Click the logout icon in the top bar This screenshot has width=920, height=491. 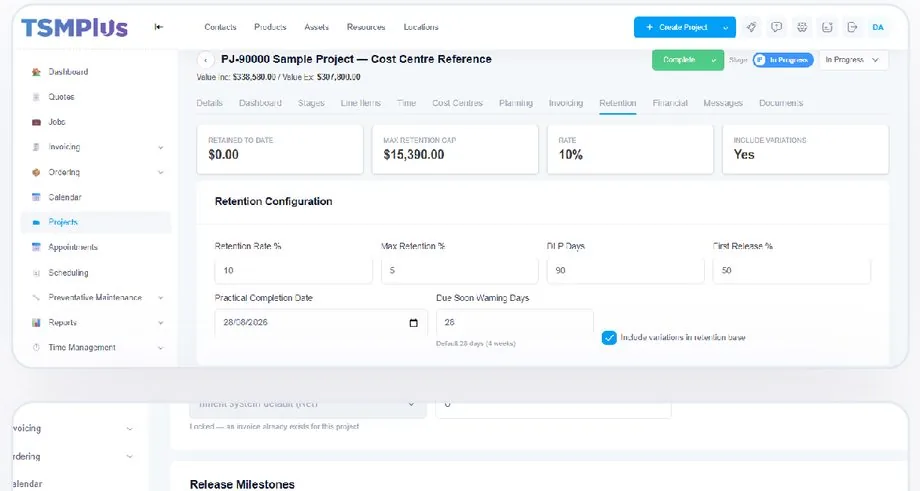pos(853,27)
